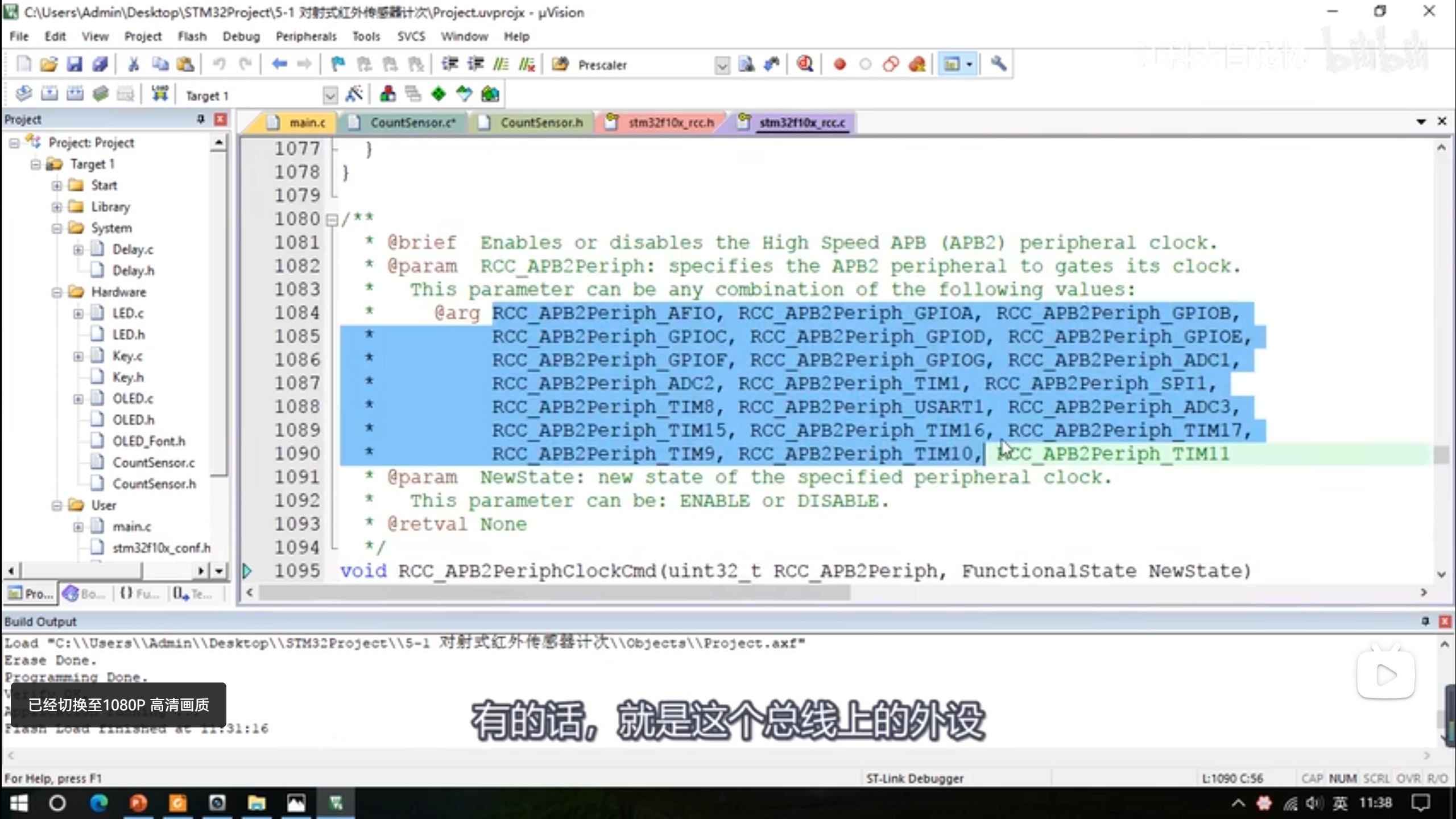The image size is (1456, 819).
Task: Click the Navigate Backwards arrow icon
Action: click(279, 64)
